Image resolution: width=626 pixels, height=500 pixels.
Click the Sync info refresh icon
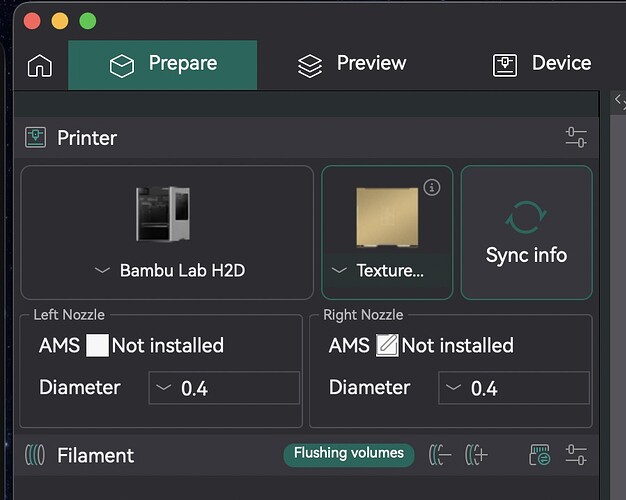click(526, 217)
